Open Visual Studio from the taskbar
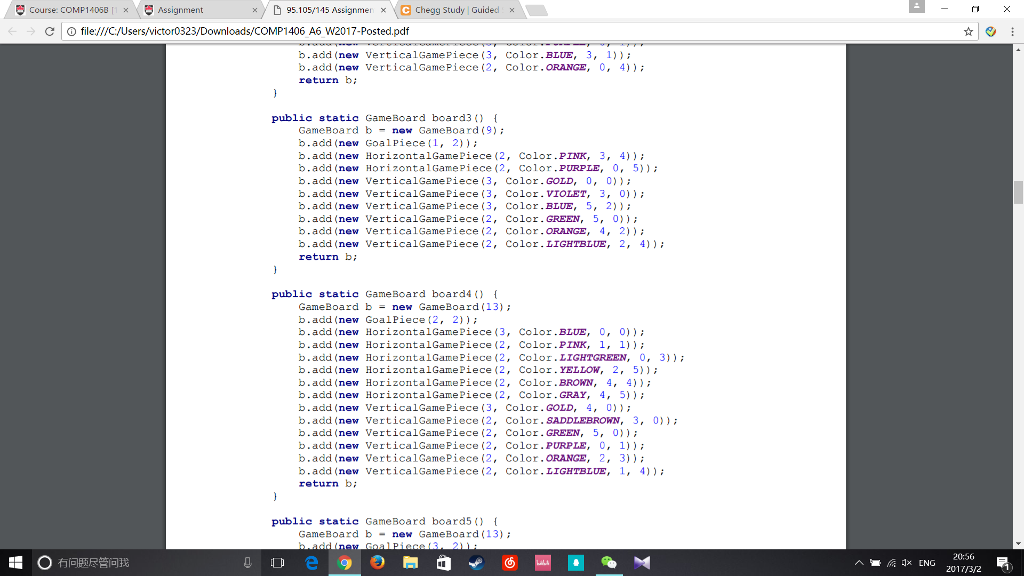Viewport: 1024px width, 576px height. [x=641, y=563]
